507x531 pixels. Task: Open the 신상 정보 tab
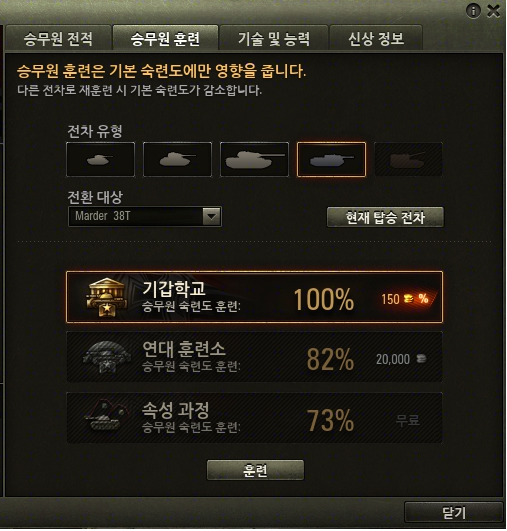tap(376, 38)
